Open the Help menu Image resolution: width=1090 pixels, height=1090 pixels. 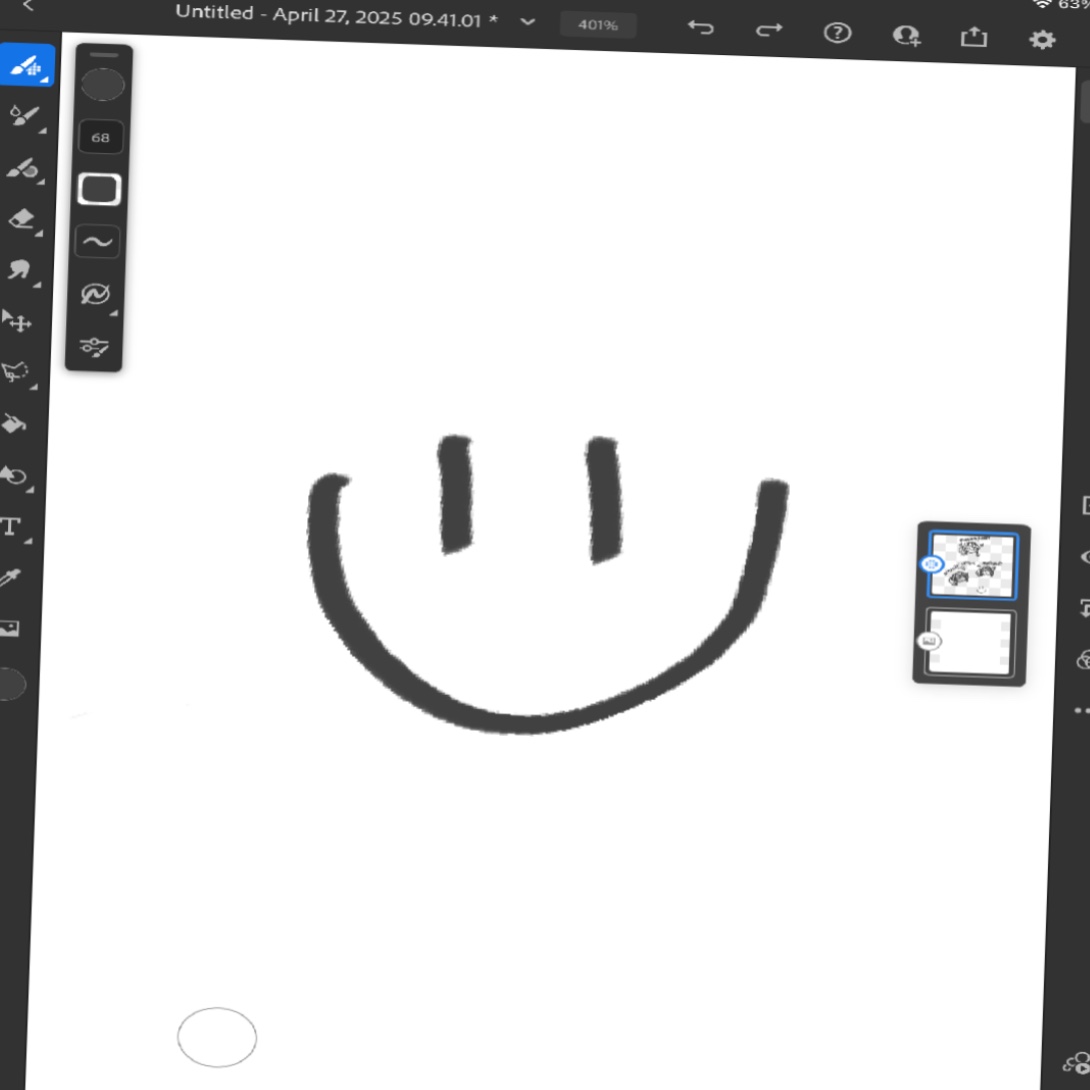tap(838, 33)
